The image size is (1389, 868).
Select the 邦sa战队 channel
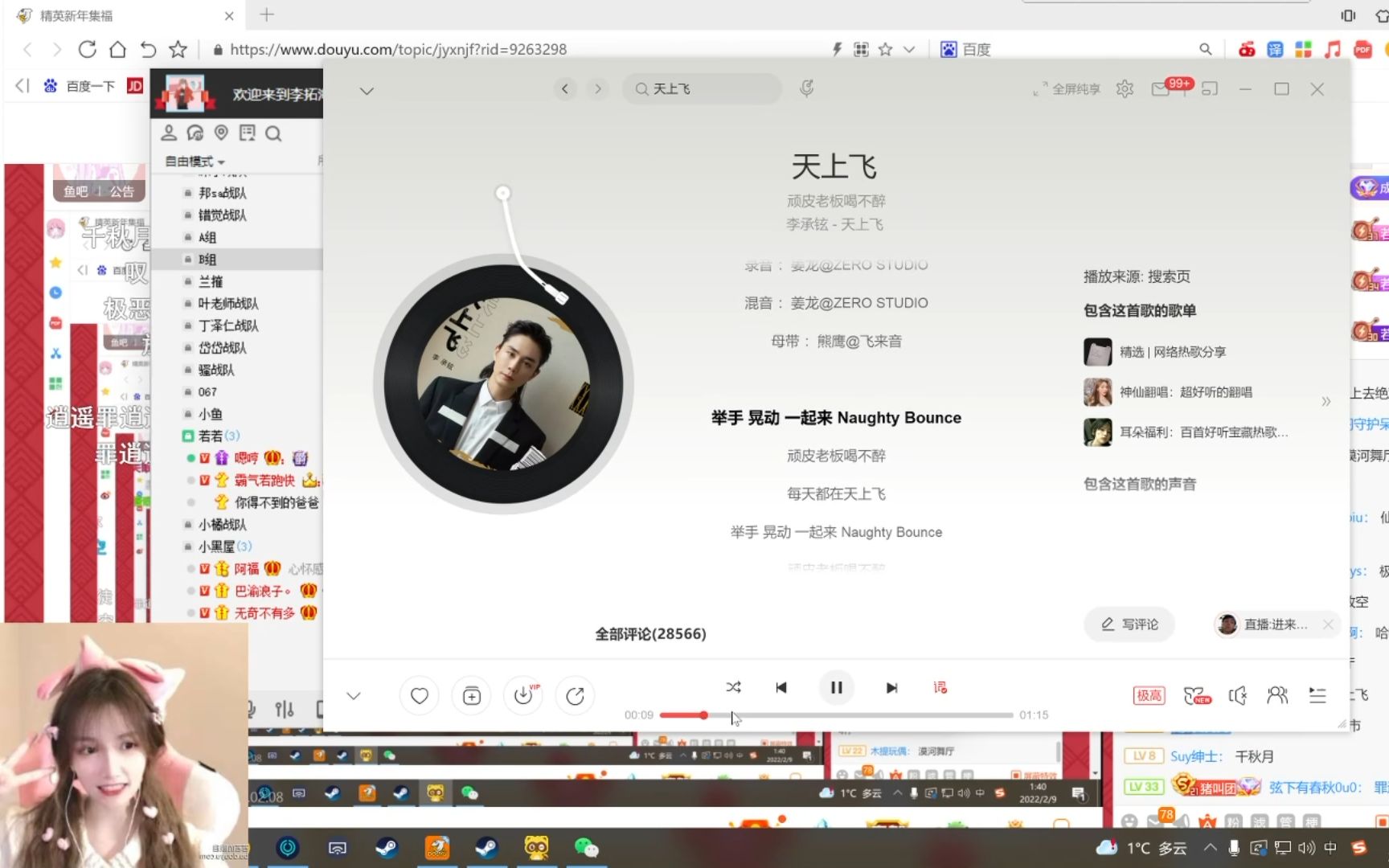coord(223,193)
